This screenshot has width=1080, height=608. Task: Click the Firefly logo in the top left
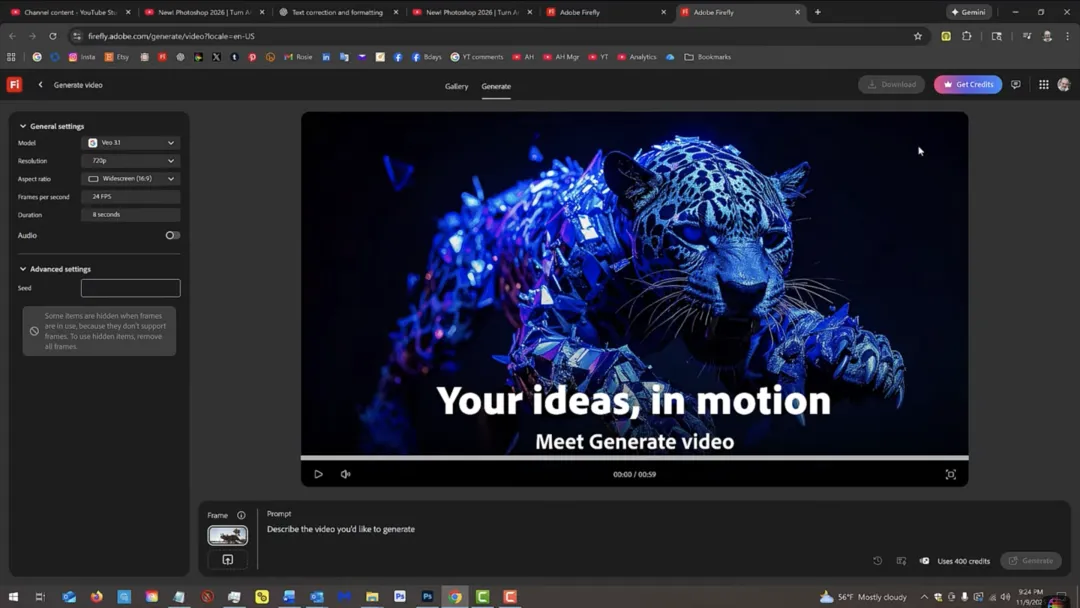click(x=13, y=84)
